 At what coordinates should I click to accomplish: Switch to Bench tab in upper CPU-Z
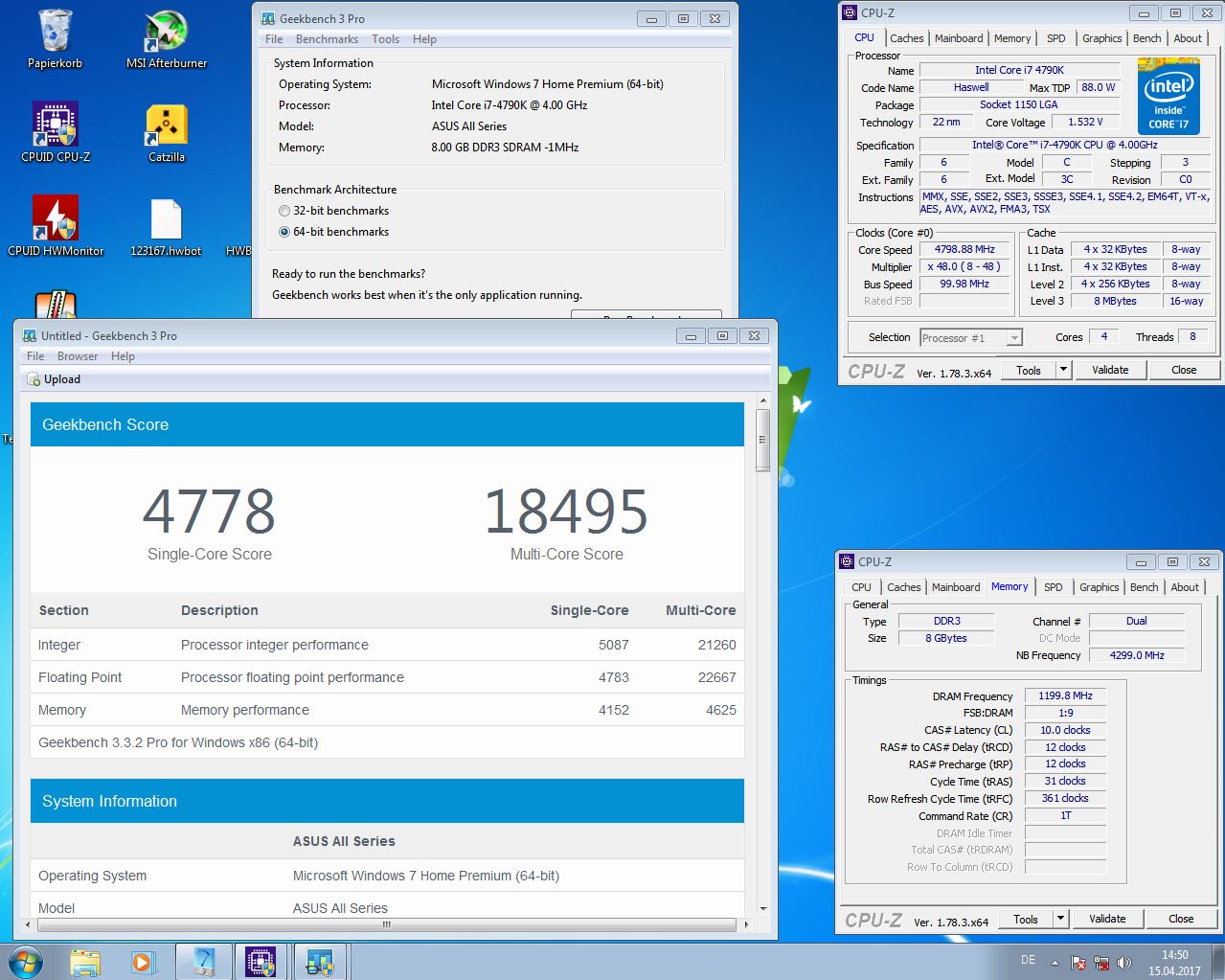(x=1146, y=38)
